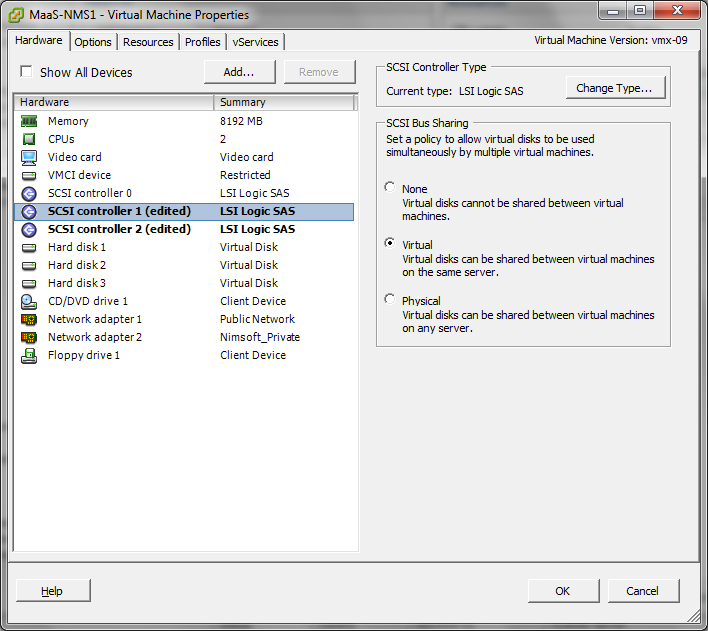This screenshot has width=708, height=631.
Task: Select the Hard disk 1 label
Action: 77,248
